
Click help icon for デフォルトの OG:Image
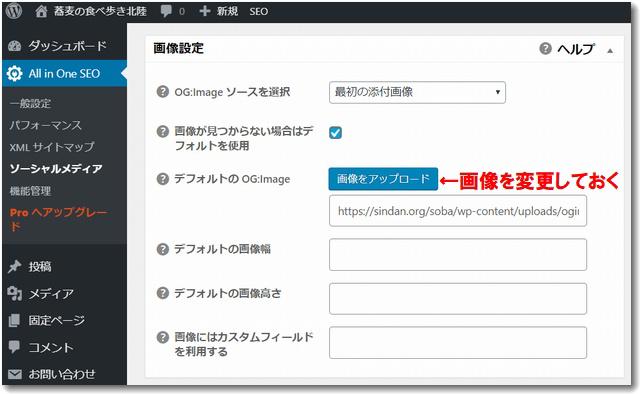[x=163, y=179]
